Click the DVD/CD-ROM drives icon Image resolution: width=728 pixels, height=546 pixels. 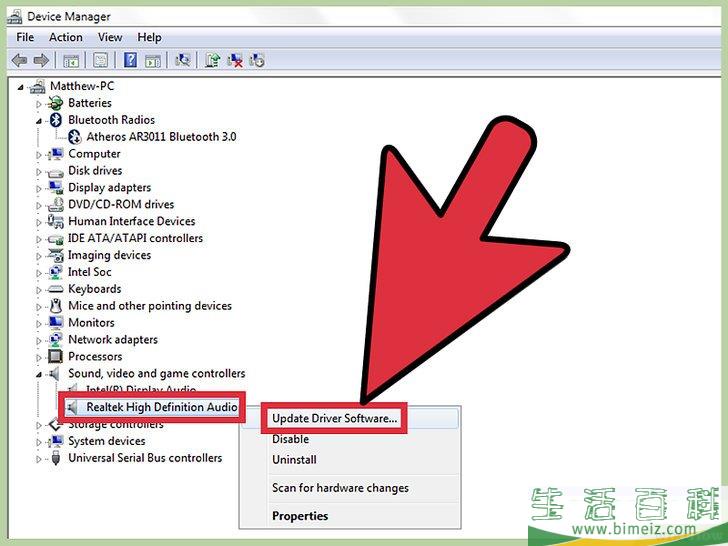click(56, 204)
